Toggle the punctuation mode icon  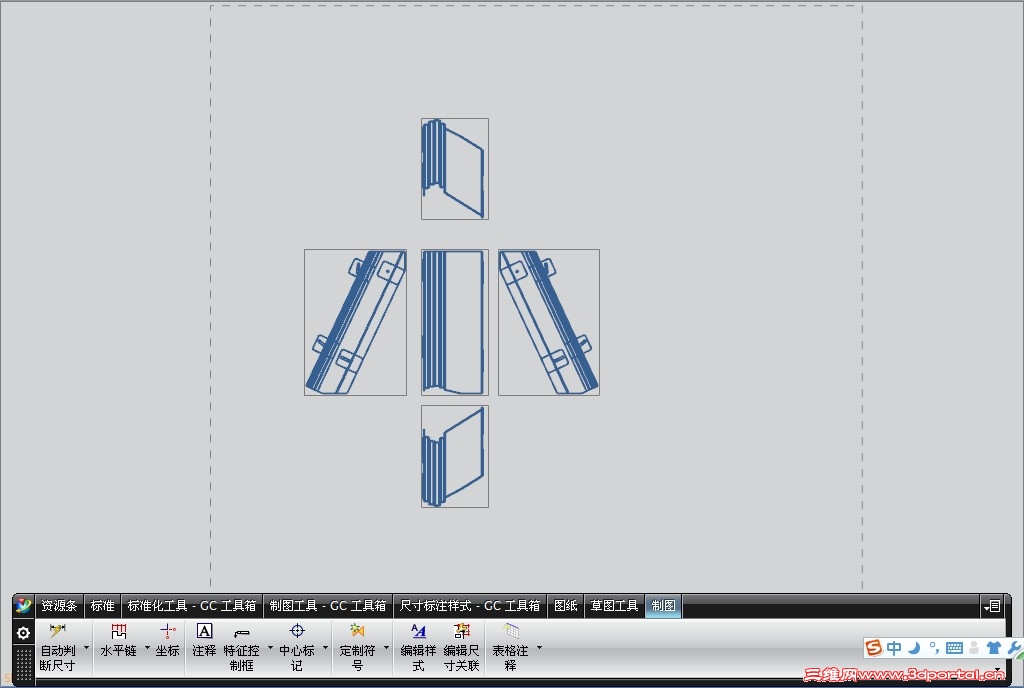tap(935, 648)
